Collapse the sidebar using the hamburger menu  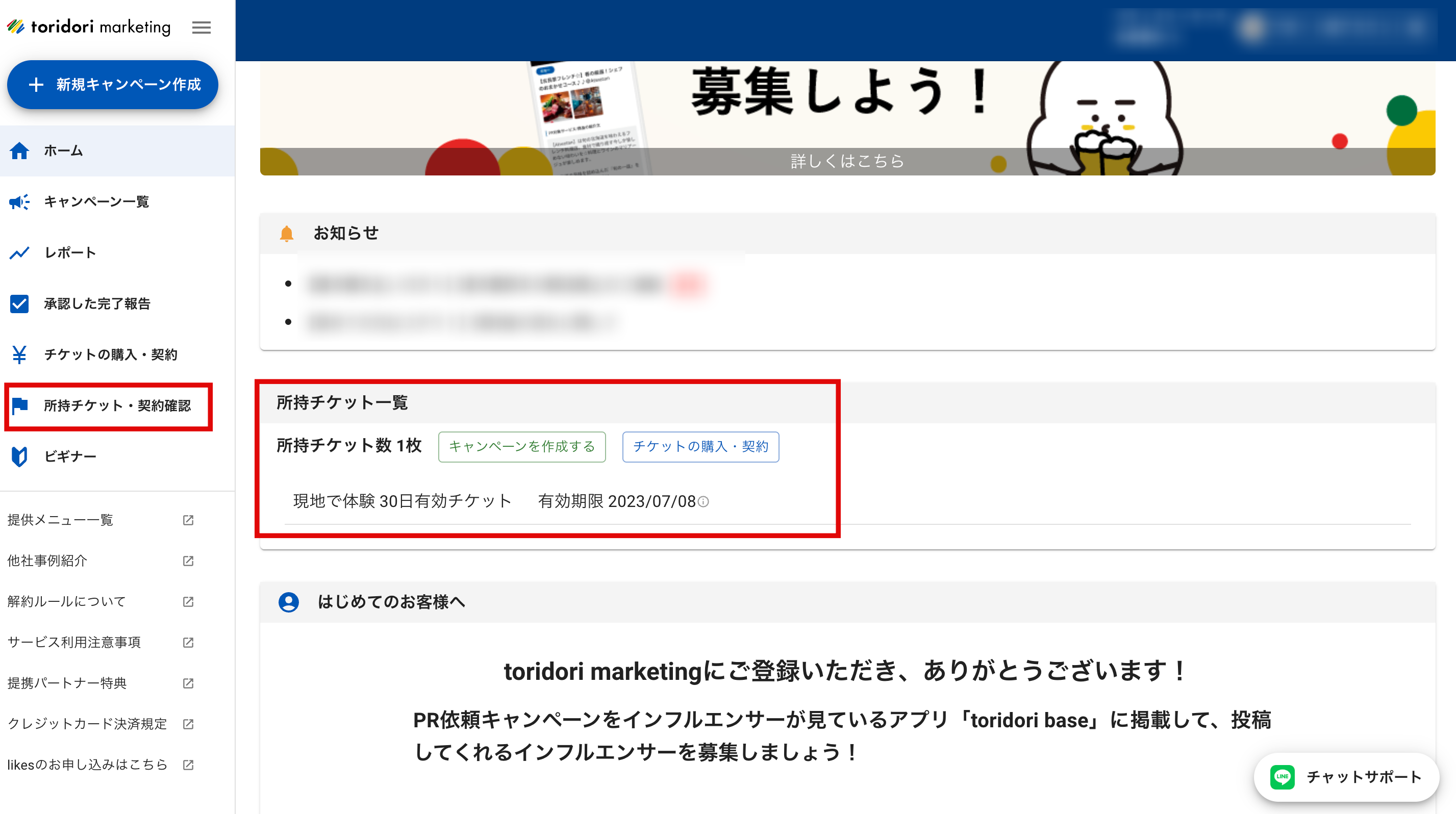pos(201,27)
